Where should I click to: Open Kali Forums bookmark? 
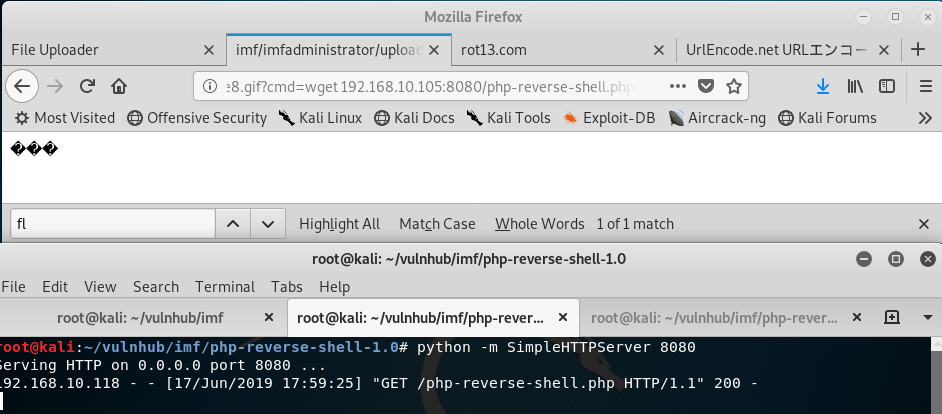click(827, 118)
